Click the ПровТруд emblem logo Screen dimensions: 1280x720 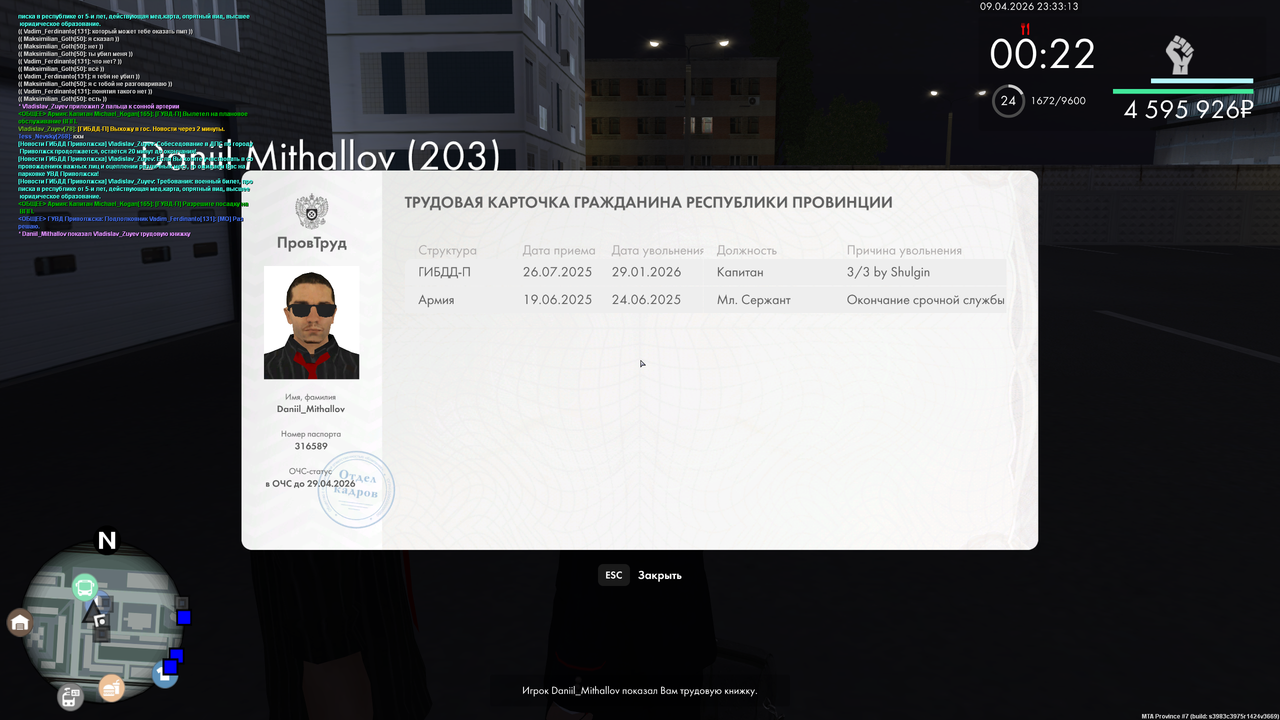(311, 212)
